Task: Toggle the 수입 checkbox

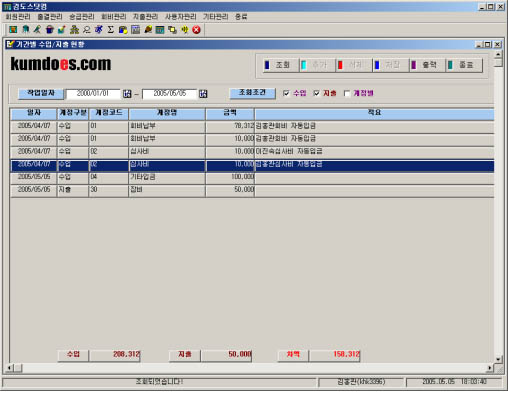Action: click(x=286, y=93)
